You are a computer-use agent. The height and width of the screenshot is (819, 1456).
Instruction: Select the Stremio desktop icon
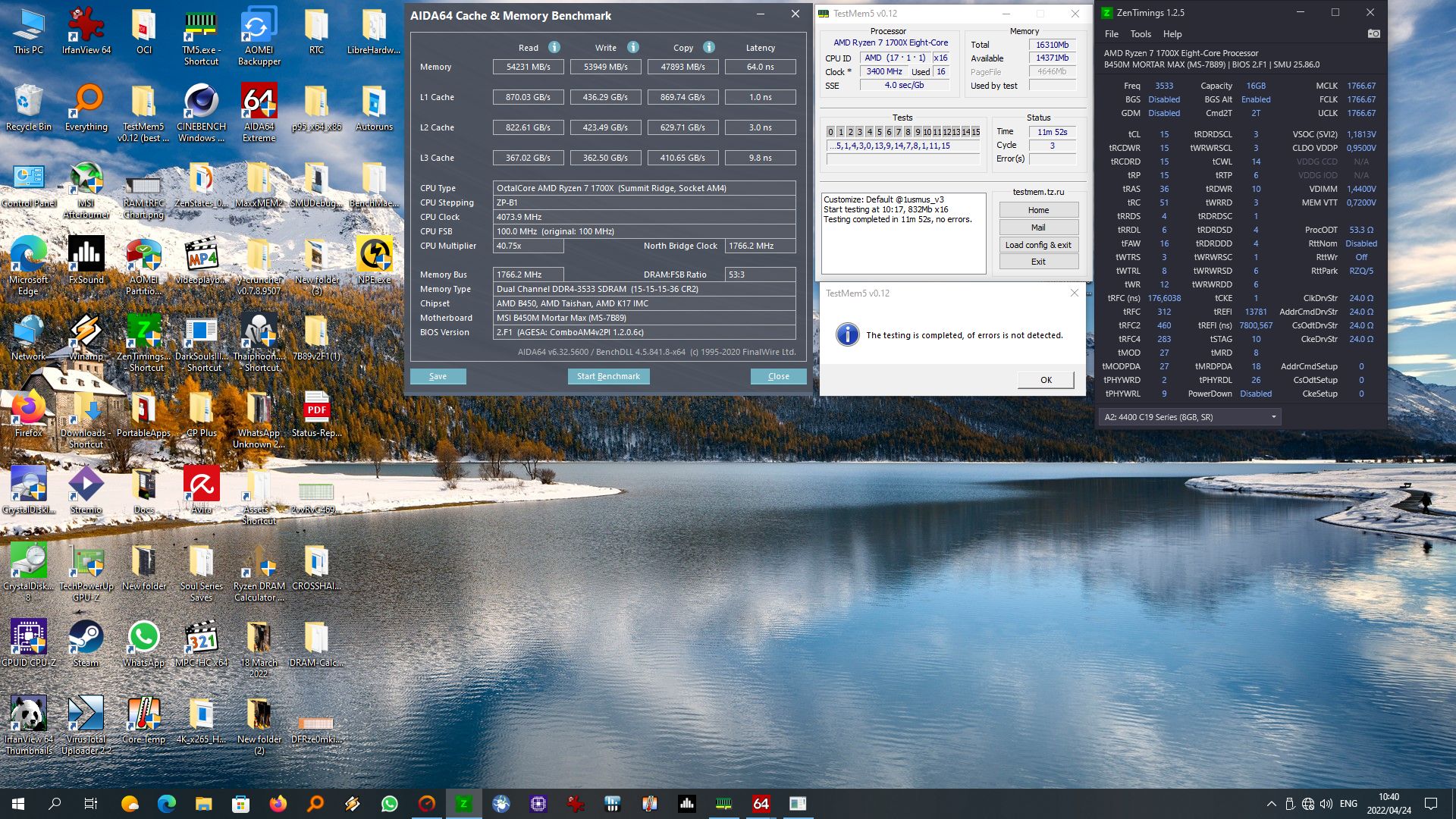86,491
